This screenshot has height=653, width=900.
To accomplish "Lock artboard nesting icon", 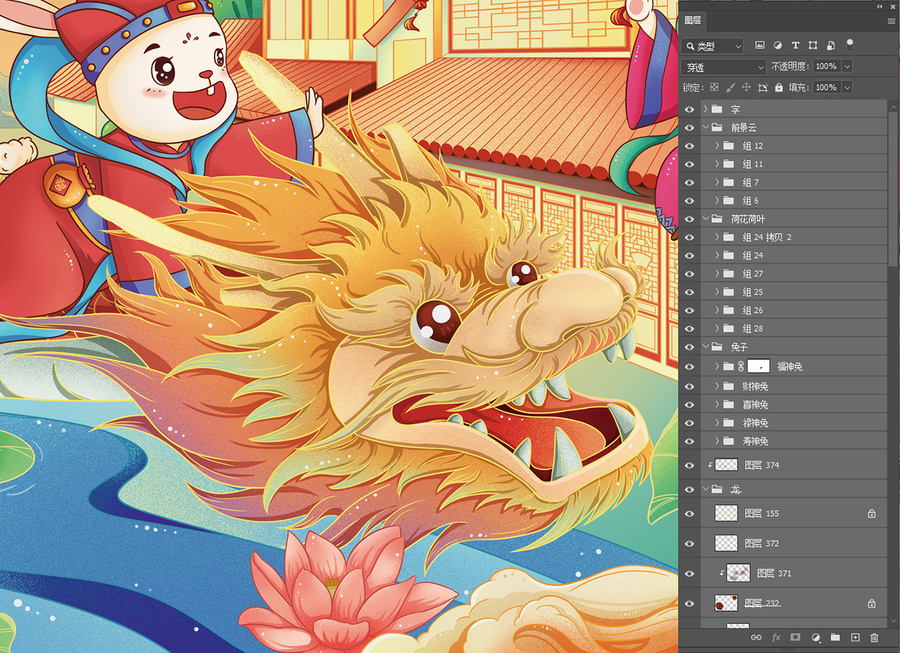I will tap(762, 87).
